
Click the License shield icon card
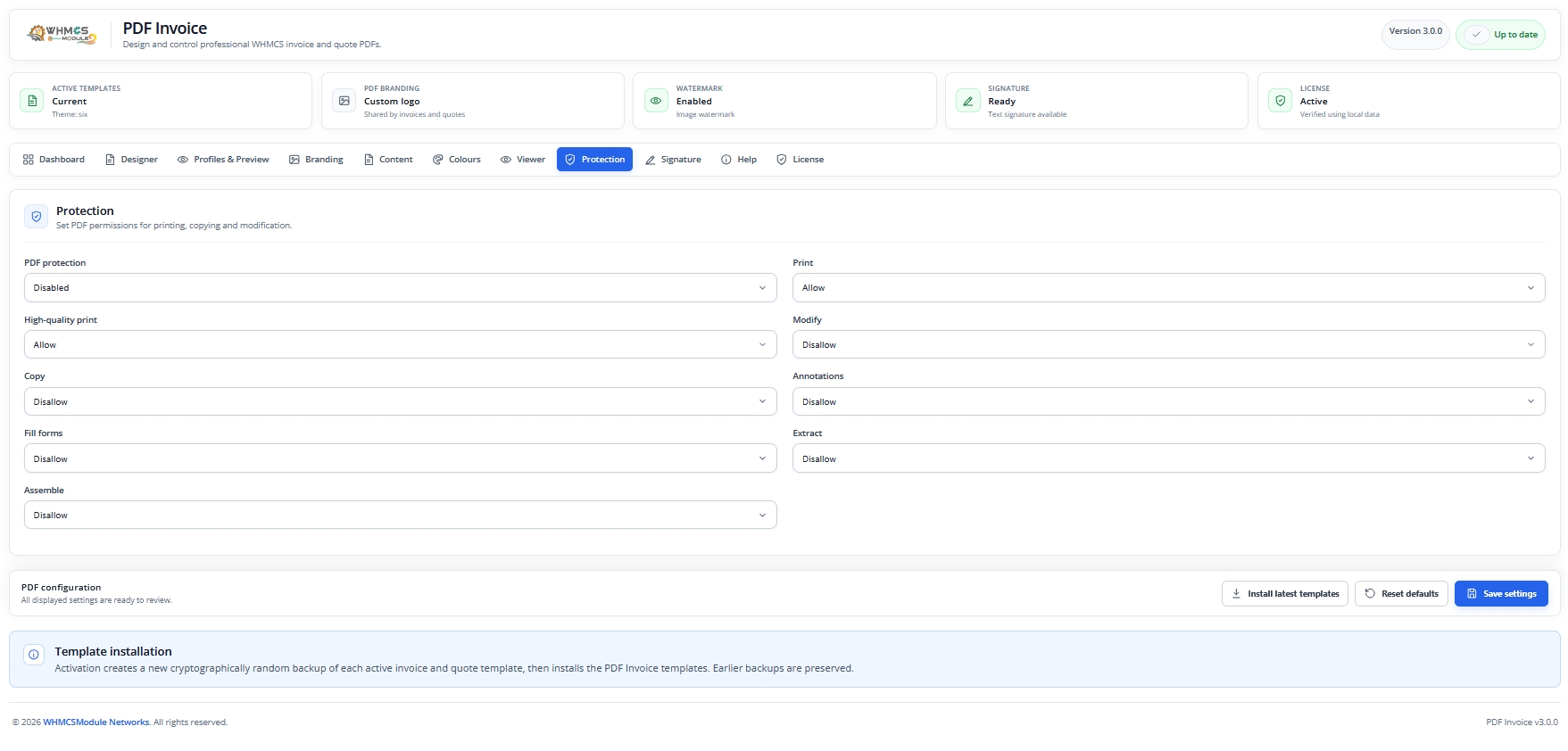[x=1281, y=101]
